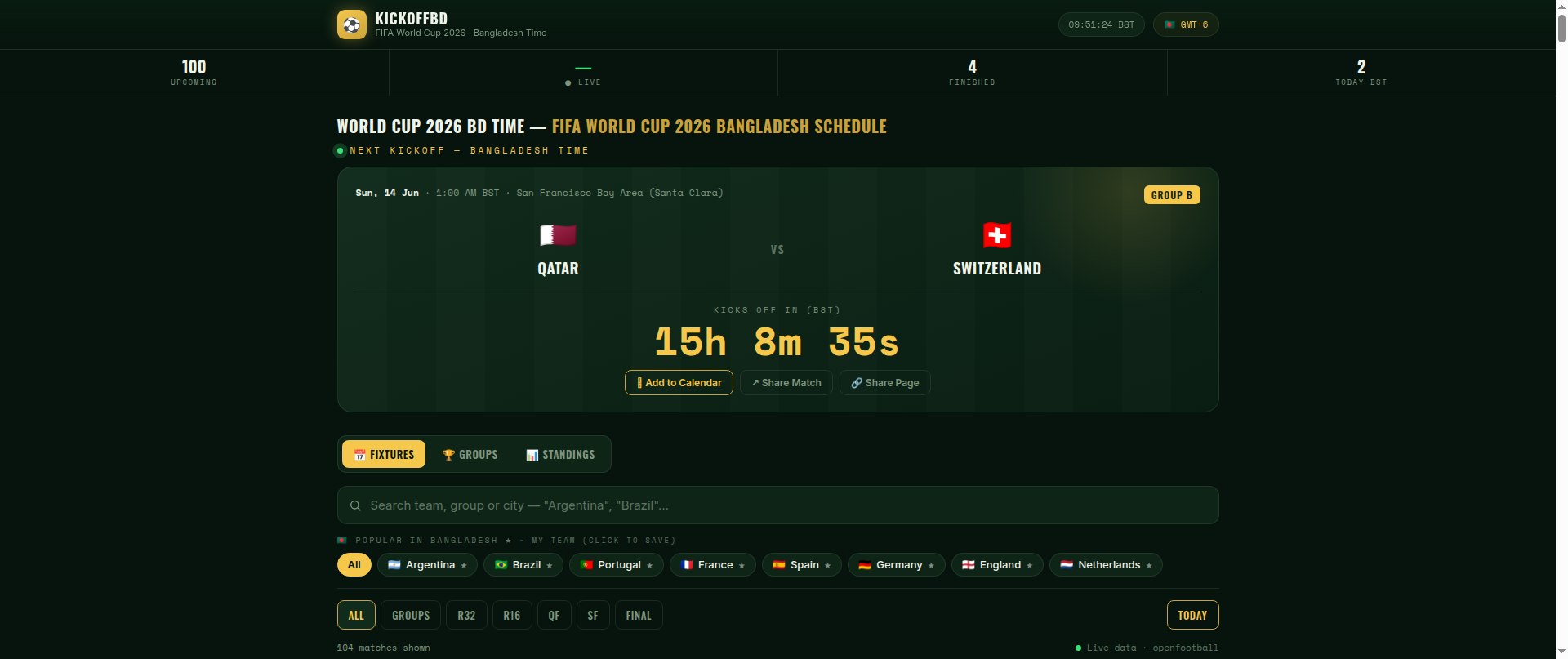Click the star next to England
The width and height of the screenshot is (1568, 659).
pos(1030,565)
